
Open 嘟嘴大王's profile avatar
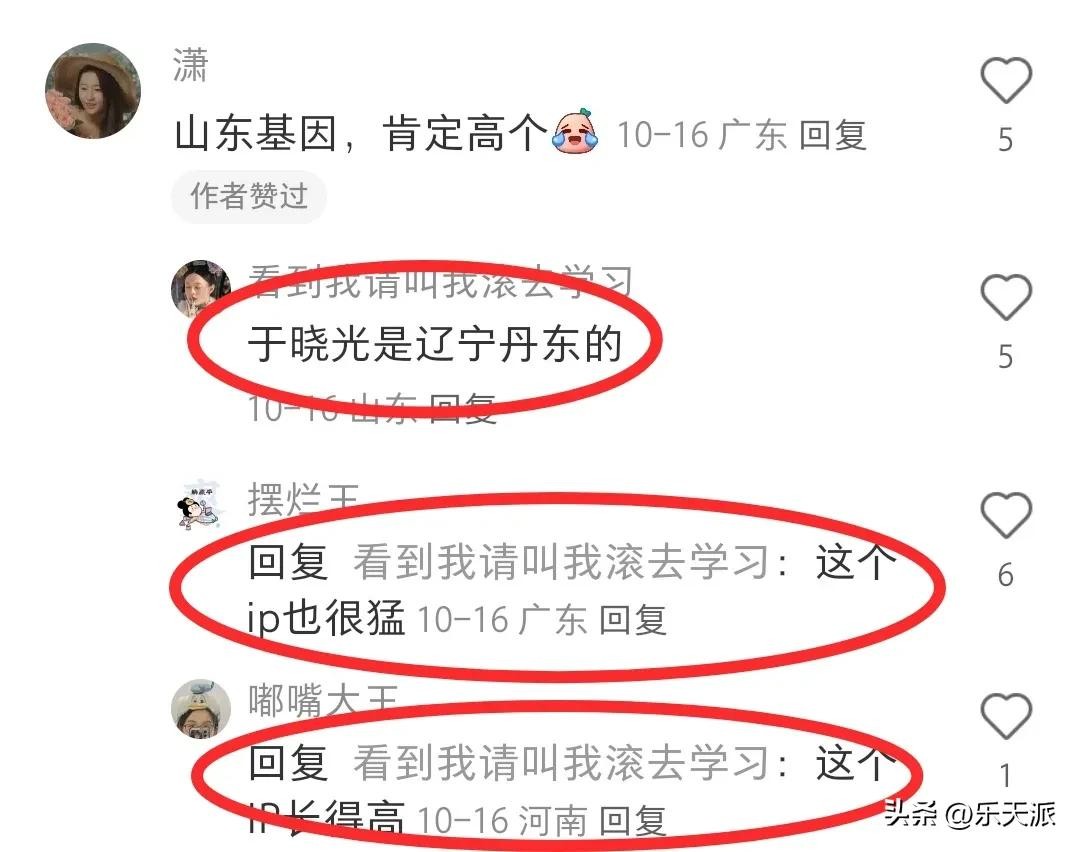point(200,709)
